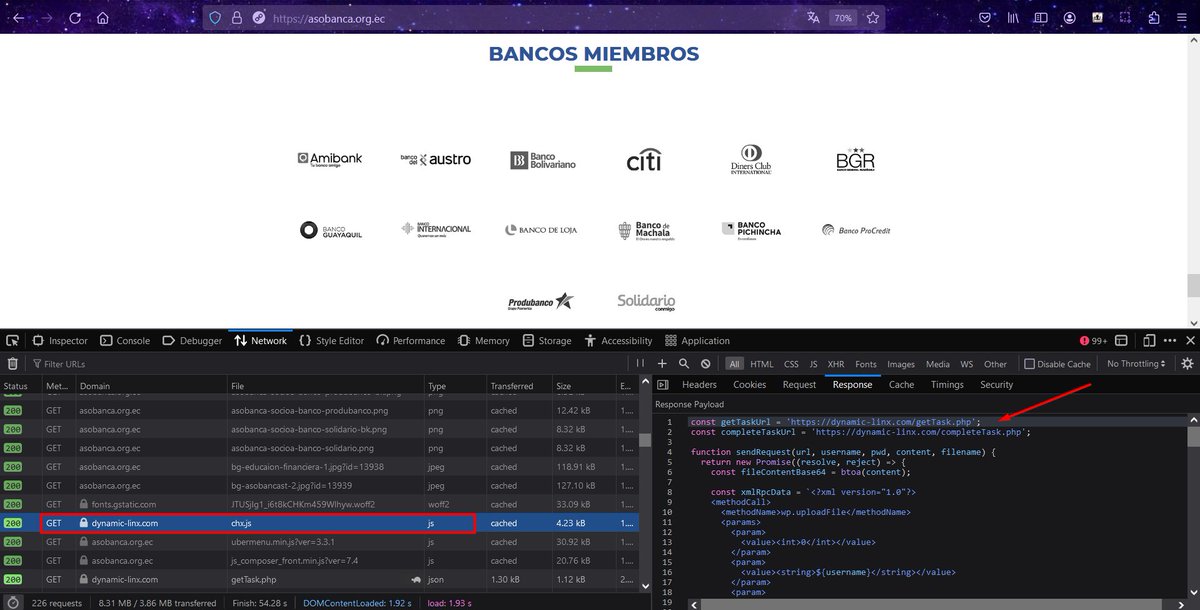1200x610 pixels.
Task: Open network settings gear
Action: (x=1186, y=364)
